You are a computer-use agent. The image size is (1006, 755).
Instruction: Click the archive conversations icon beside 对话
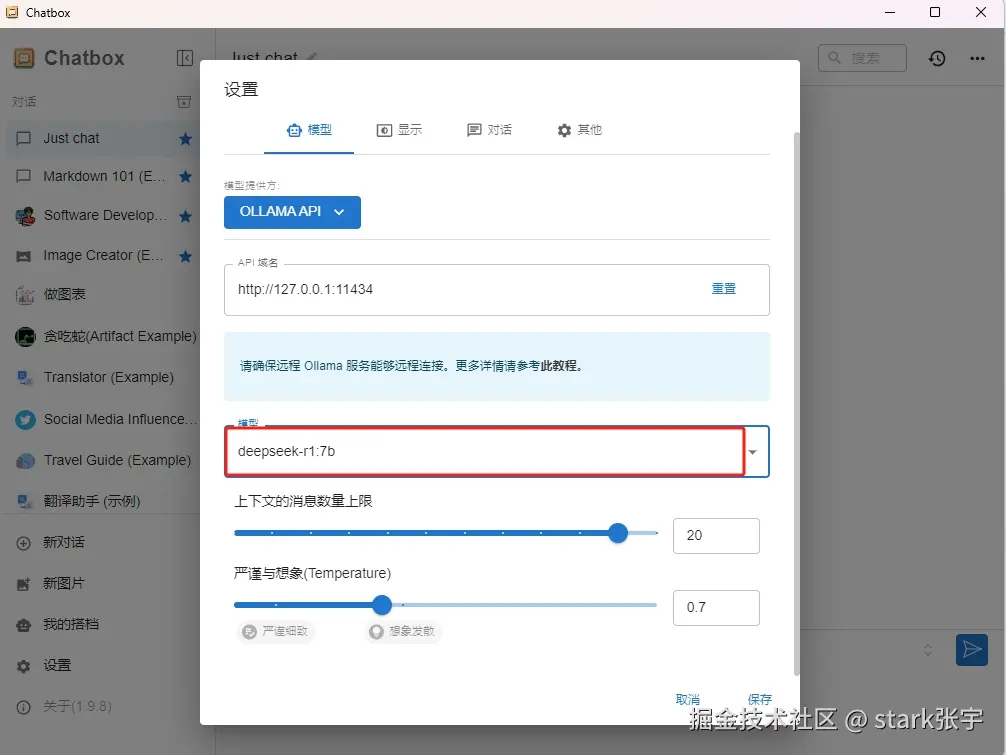(184, 101)
